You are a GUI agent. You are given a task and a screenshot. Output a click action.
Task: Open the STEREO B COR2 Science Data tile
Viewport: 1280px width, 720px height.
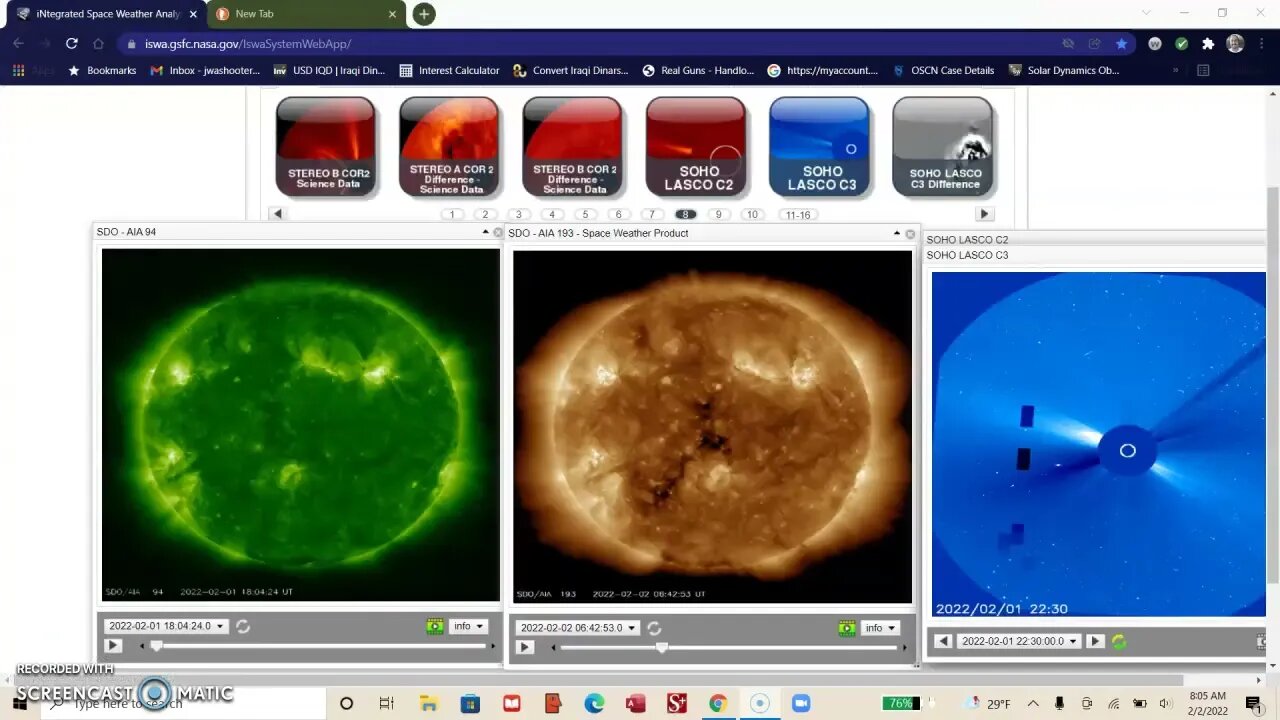(x=326, y=146)
